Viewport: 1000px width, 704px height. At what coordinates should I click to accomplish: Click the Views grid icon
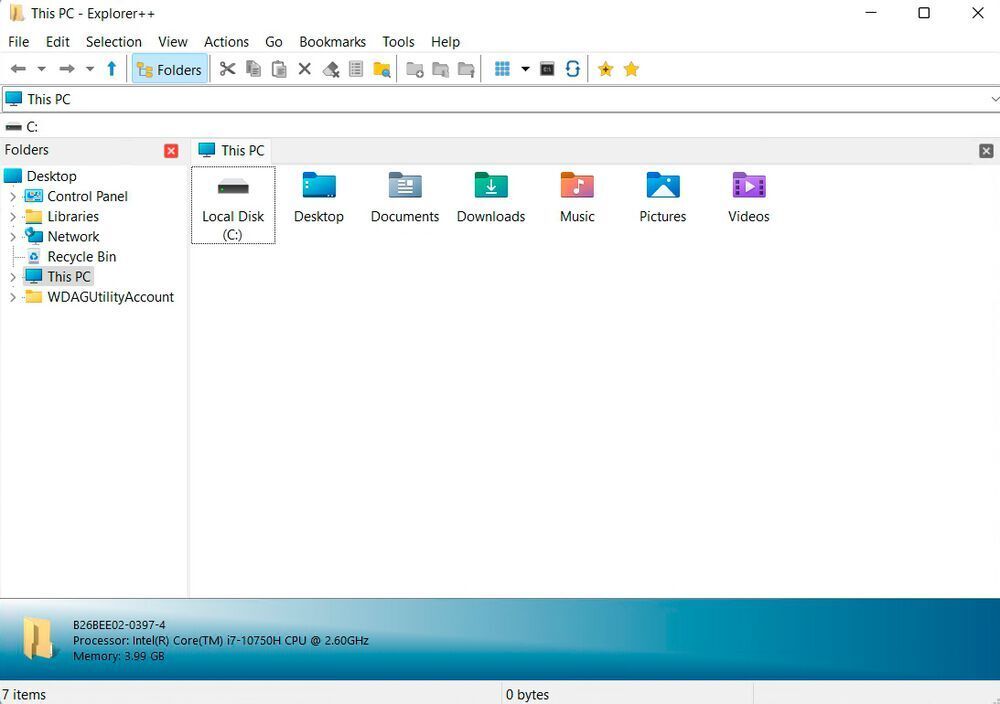[503, 69]
